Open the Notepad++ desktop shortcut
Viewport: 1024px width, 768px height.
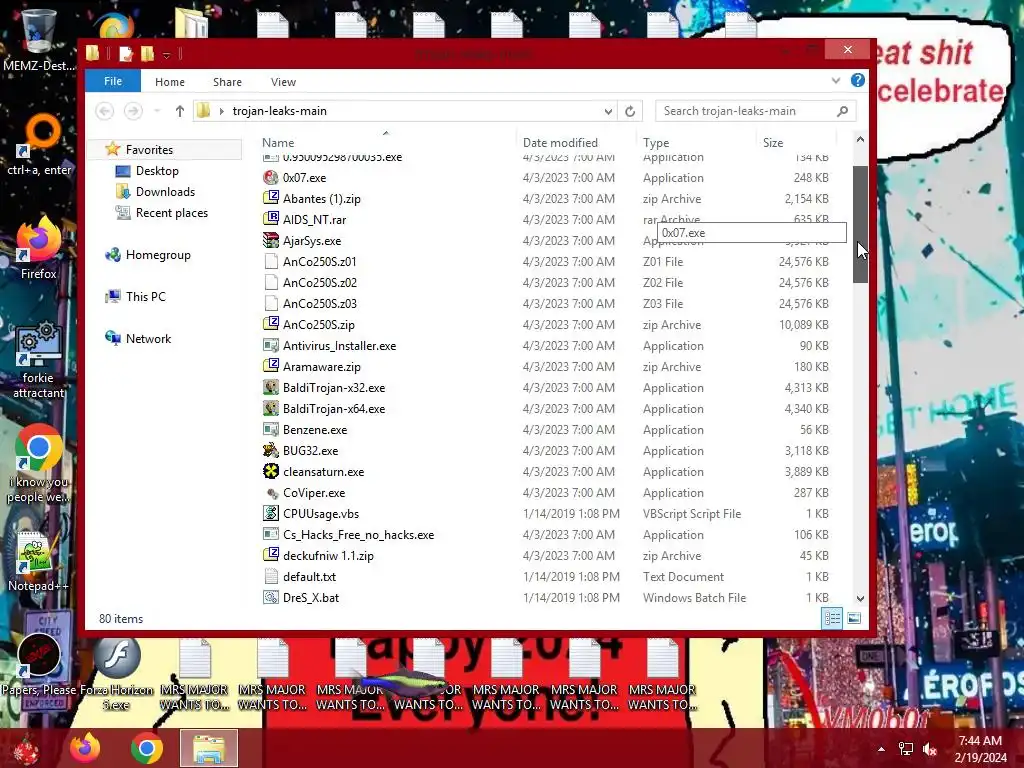pos(38,562)
